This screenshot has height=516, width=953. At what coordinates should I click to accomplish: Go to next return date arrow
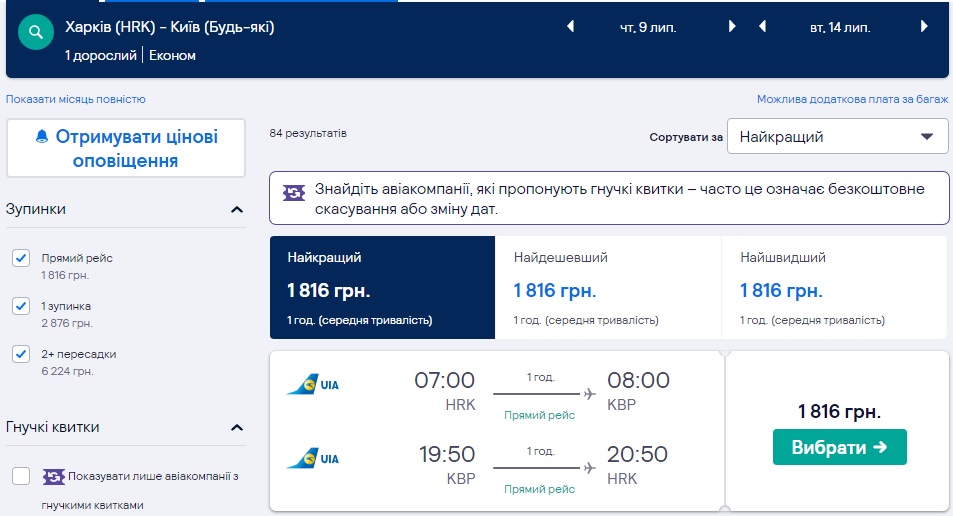(925, 27)
